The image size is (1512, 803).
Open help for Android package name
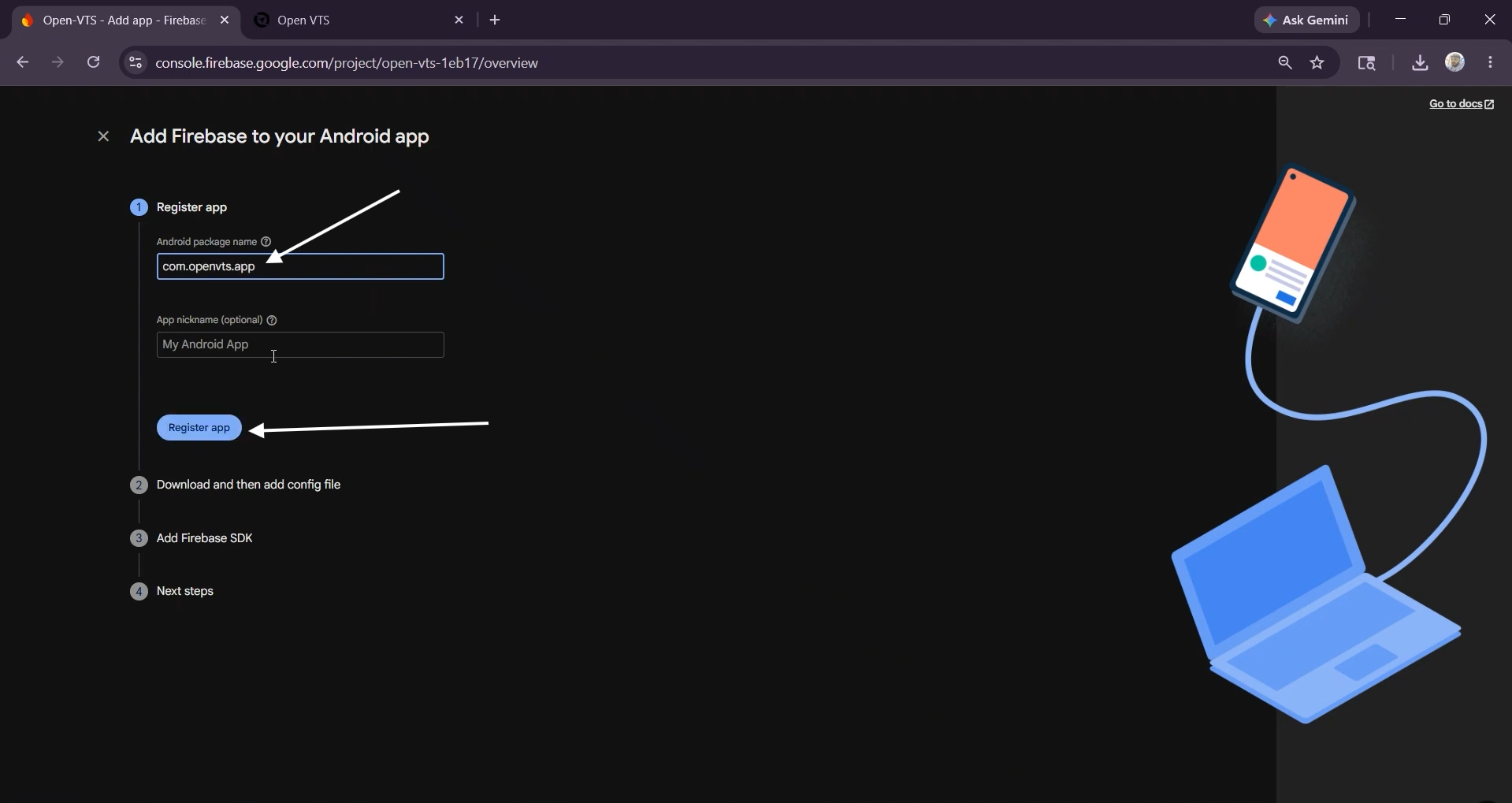point(266,242)
